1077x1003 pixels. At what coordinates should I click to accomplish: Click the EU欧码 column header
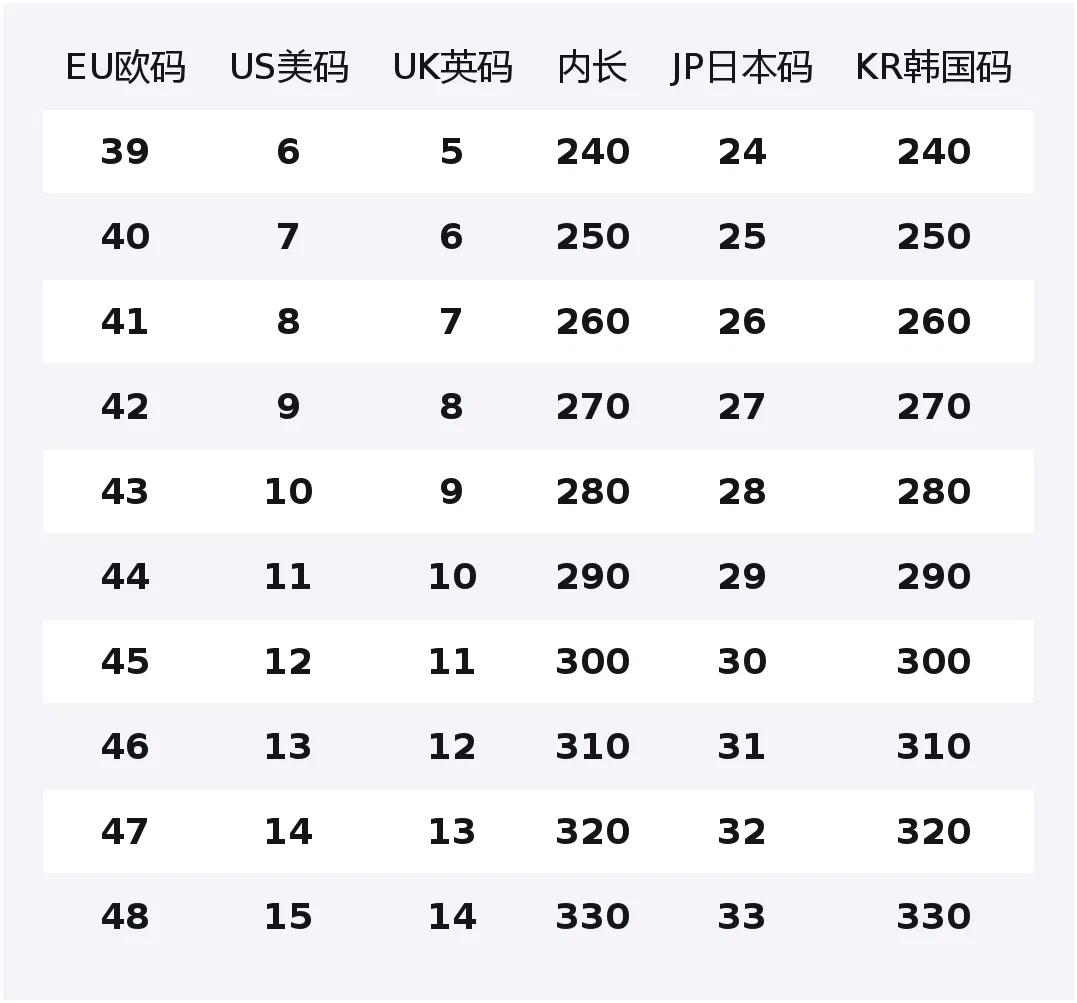pyautogui.click(x=126, y=67)
